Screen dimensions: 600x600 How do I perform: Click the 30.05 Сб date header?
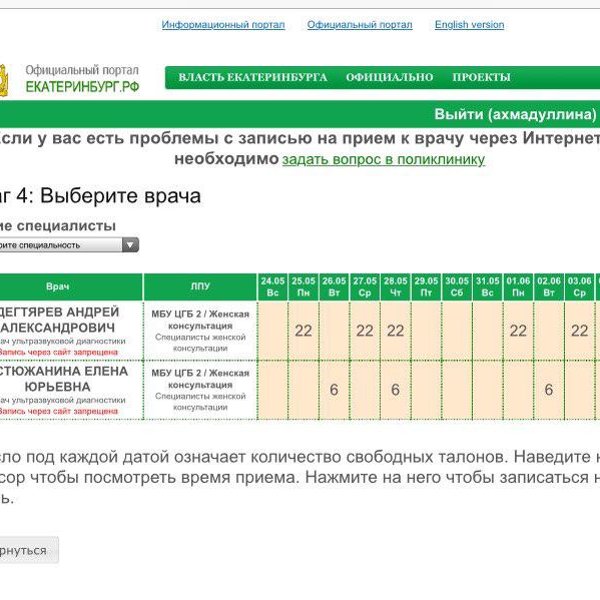click(x=457, y=287)
